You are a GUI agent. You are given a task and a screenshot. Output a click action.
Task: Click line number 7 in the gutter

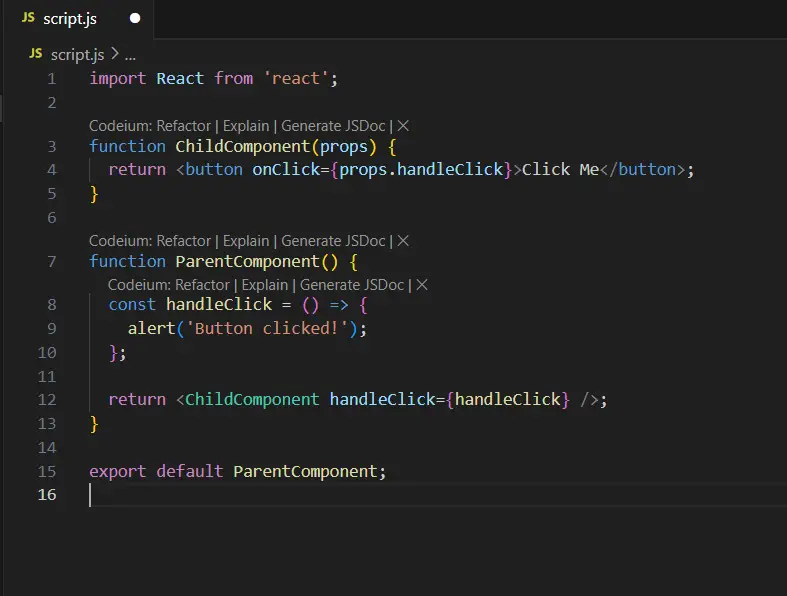[x=52, y=262]
